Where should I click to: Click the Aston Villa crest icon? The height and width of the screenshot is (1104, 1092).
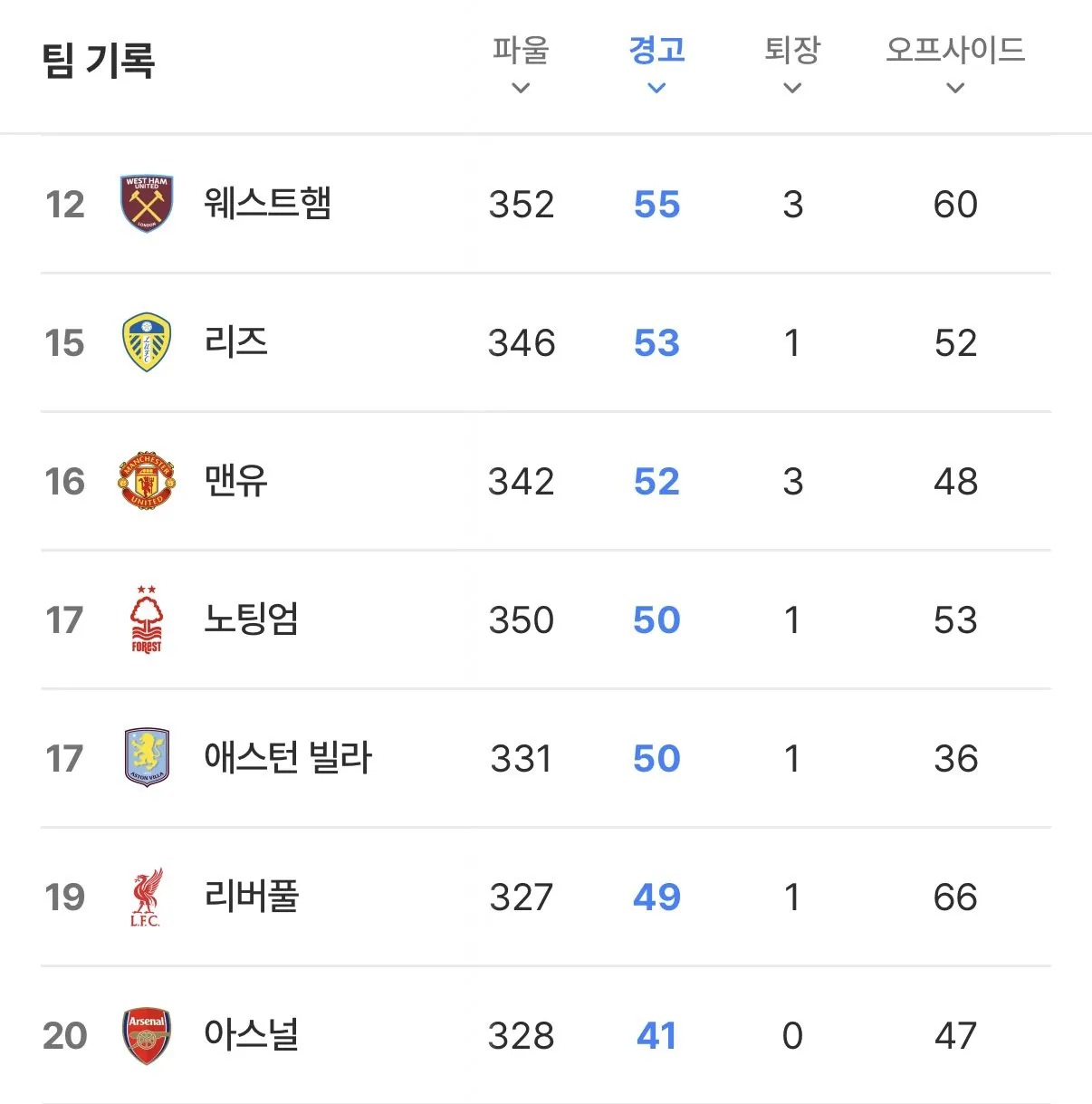tap(147, 757)
